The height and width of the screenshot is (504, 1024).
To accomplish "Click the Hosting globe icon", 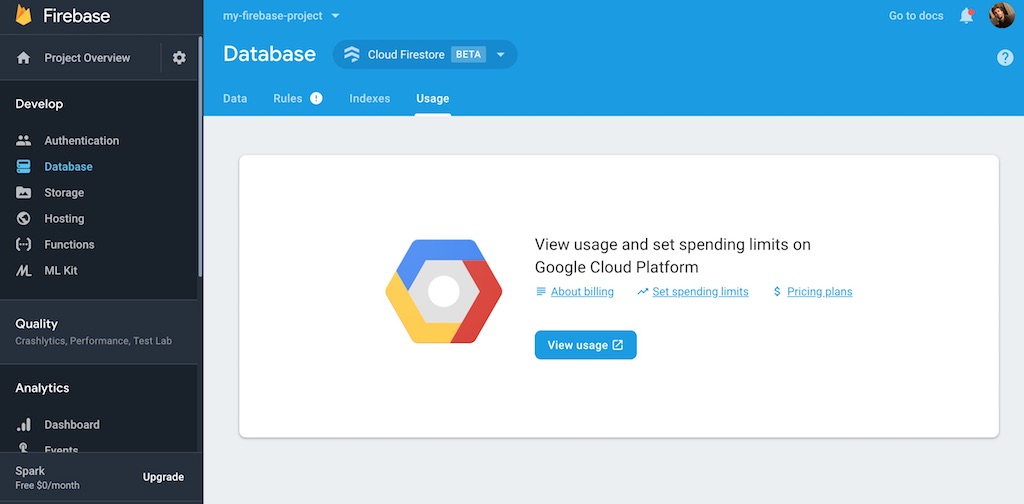I will click(x=24, y=219).
